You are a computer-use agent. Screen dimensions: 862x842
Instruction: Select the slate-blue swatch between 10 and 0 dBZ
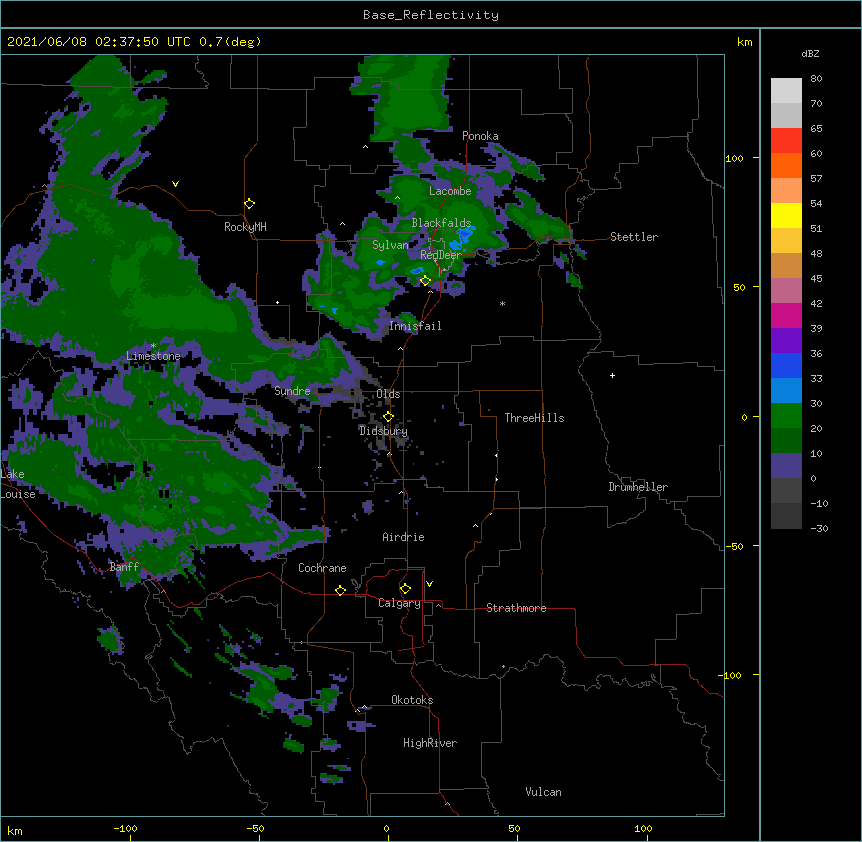[786, 466]
